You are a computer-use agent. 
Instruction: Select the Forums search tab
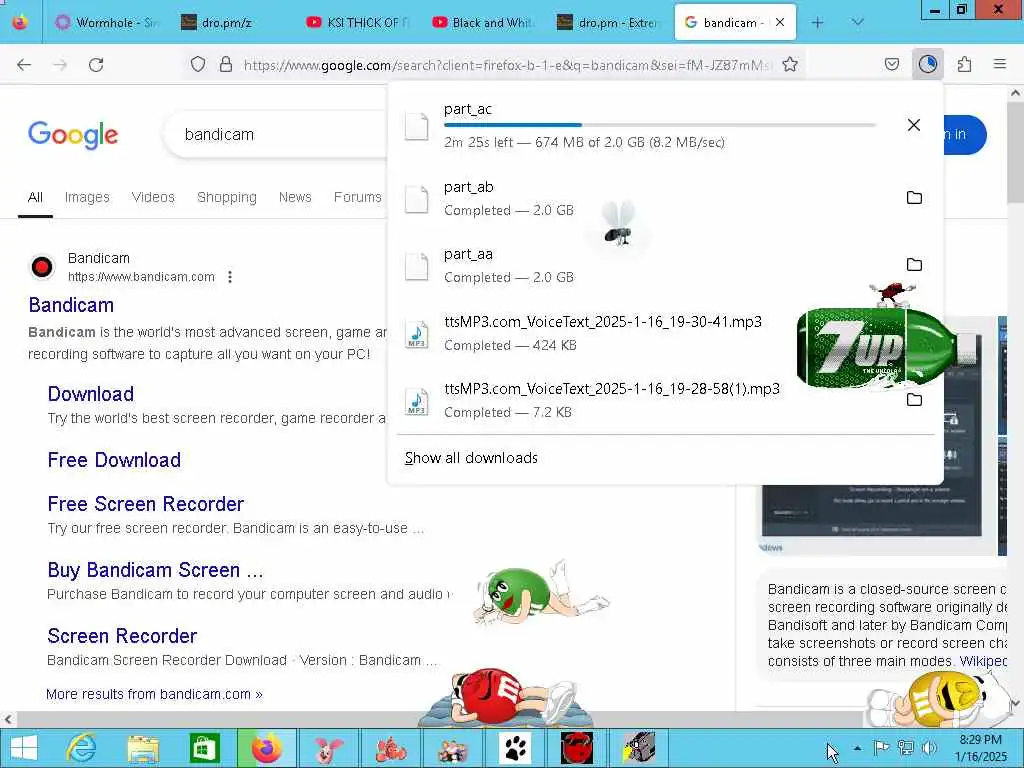357,197
